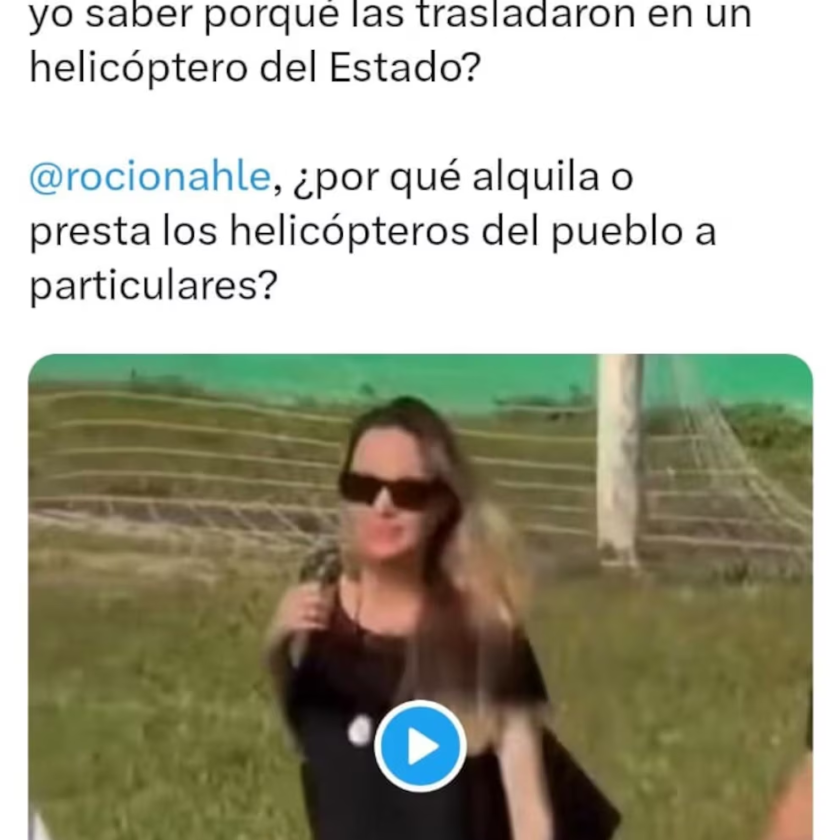The image size is (840, 840).
Task: Select the text "helicóptero del Estado?"
Action: pyautogui.click(x=255, y=69)
